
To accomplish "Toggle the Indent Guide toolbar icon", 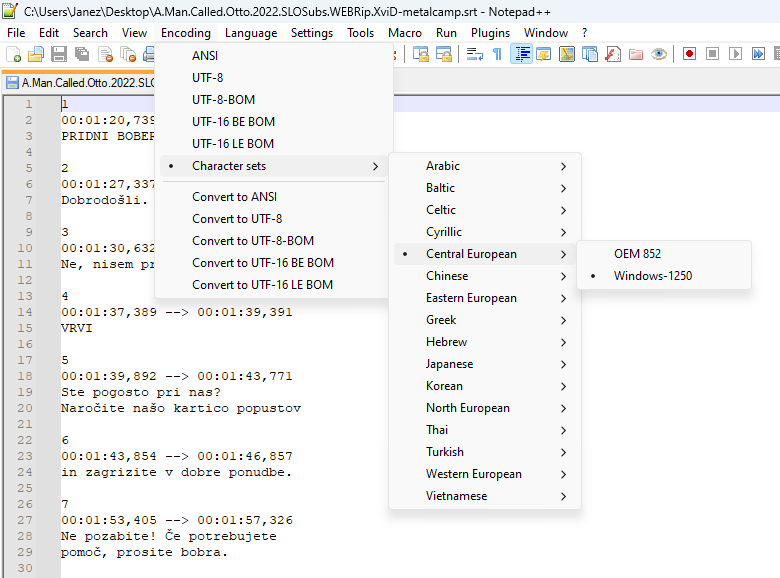I will click(521, 54).
